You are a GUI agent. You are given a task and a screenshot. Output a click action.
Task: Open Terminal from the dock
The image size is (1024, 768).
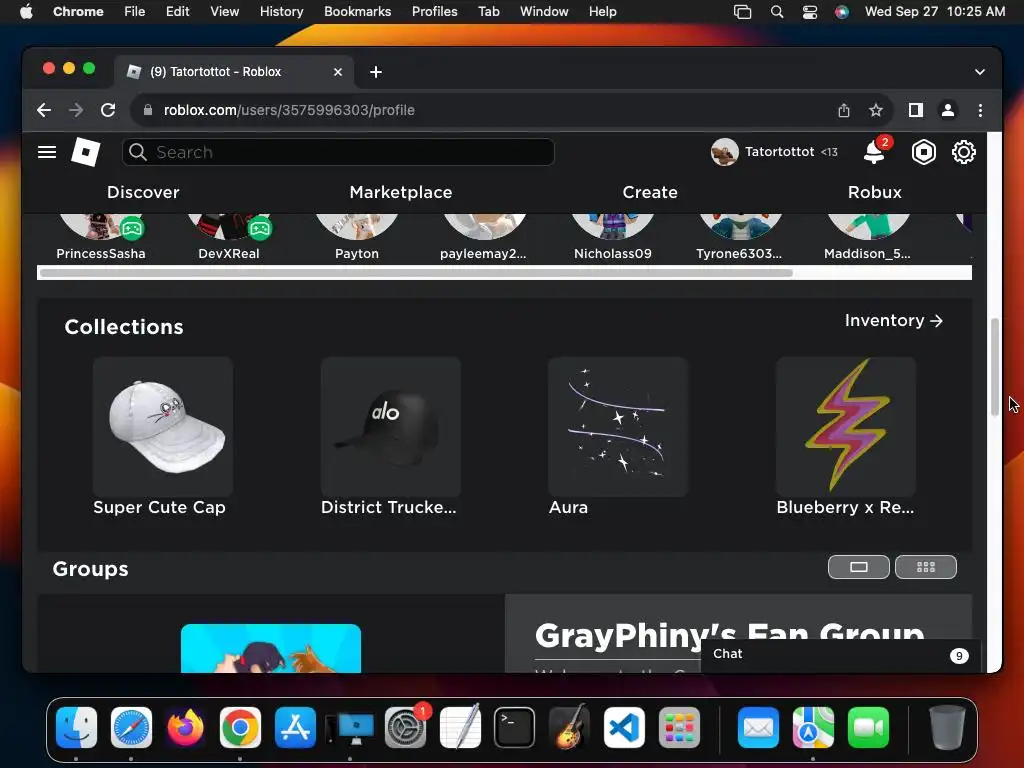[x=515, y=727]
